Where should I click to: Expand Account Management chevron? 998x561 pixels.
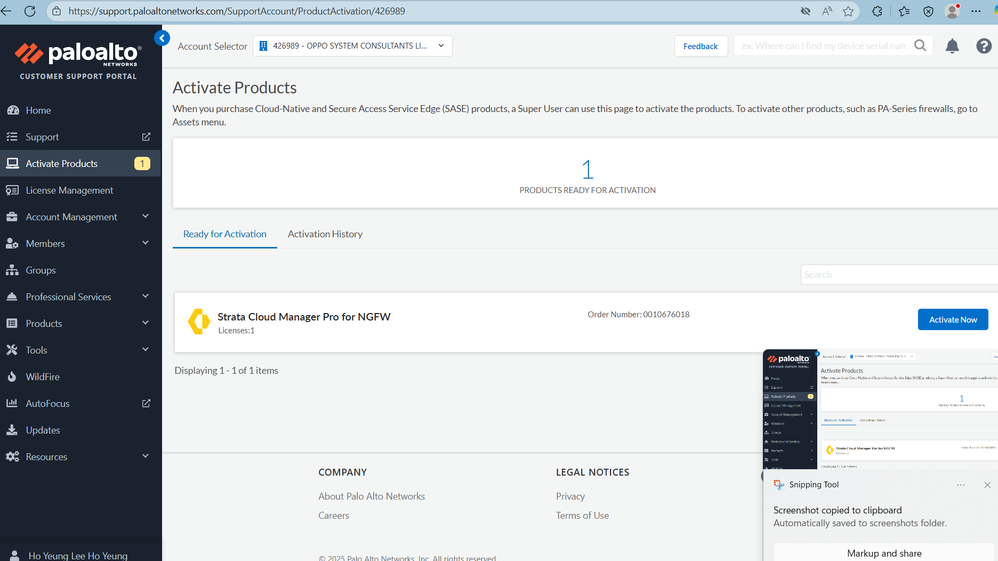(145, 217)
